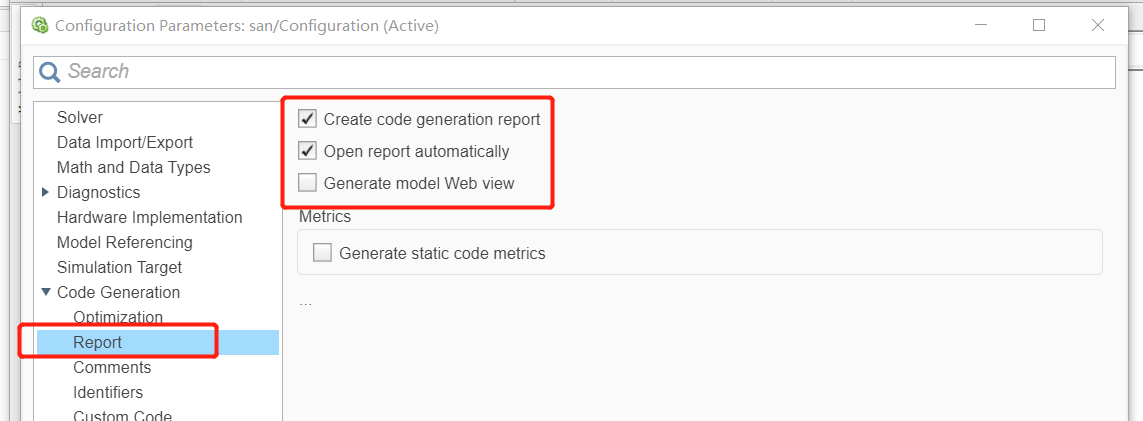Screen dimensions: 1143x421
Task: Expand the Diagnostics tree node
Action: point(46,192)
